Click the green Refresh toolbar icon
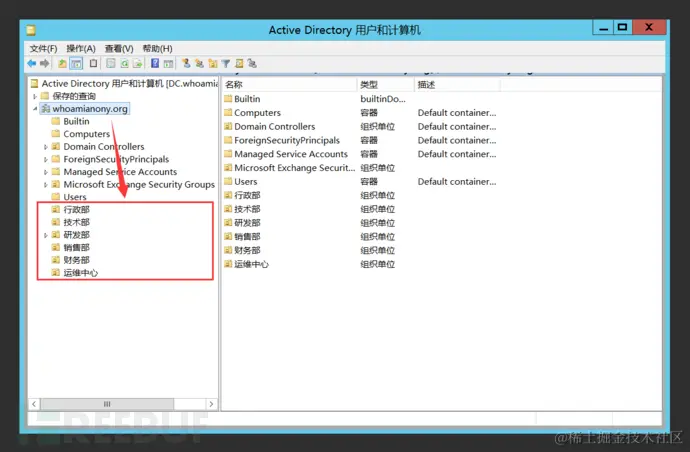690x452 pixels. 125,64
